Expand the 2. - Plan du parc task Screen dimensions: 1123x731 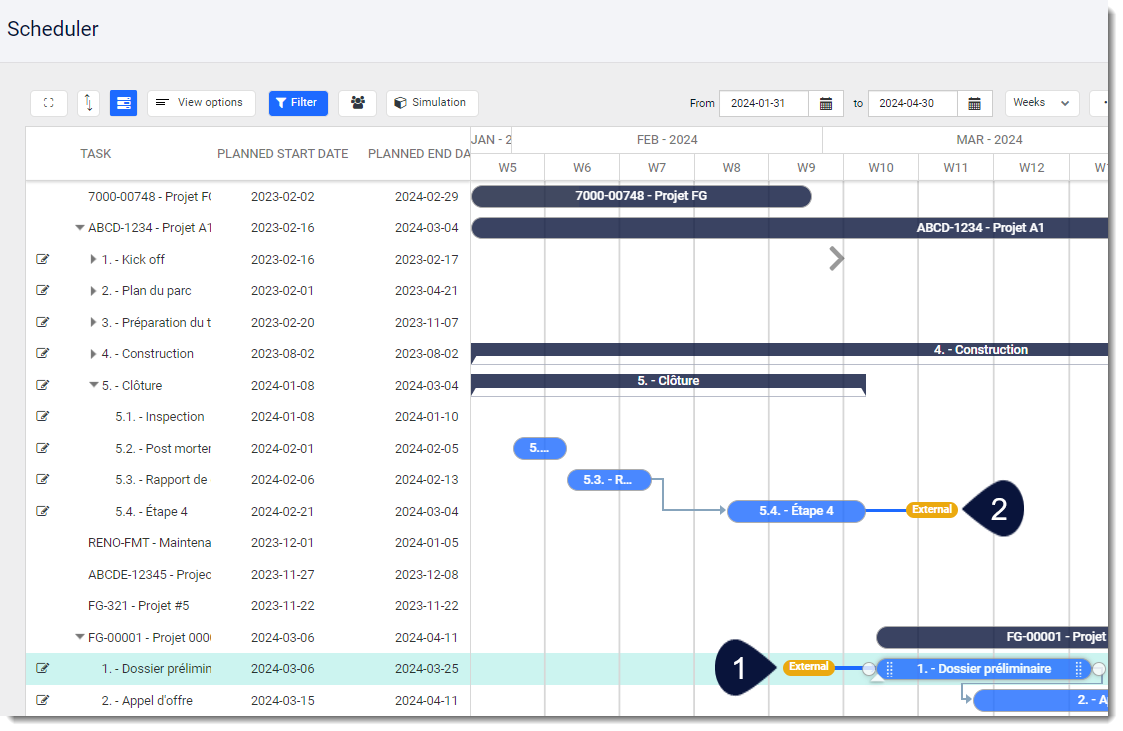93,290
